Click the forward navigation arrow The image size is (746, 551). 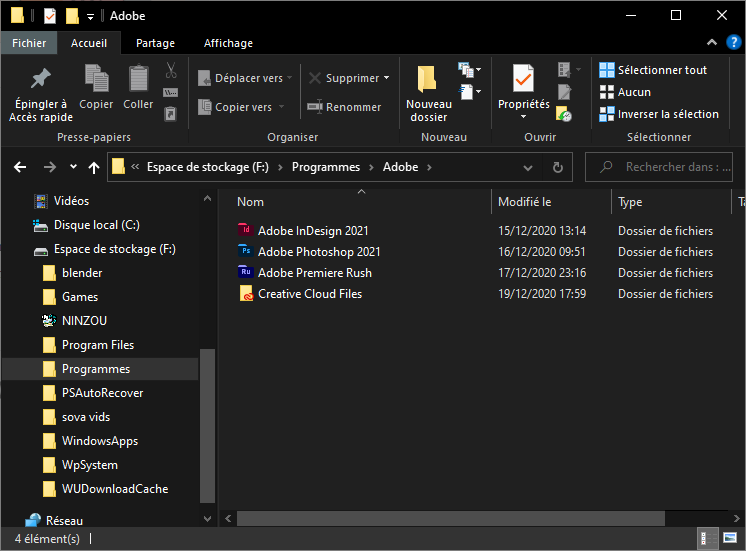pyautogui.click(x=49, y=167)
